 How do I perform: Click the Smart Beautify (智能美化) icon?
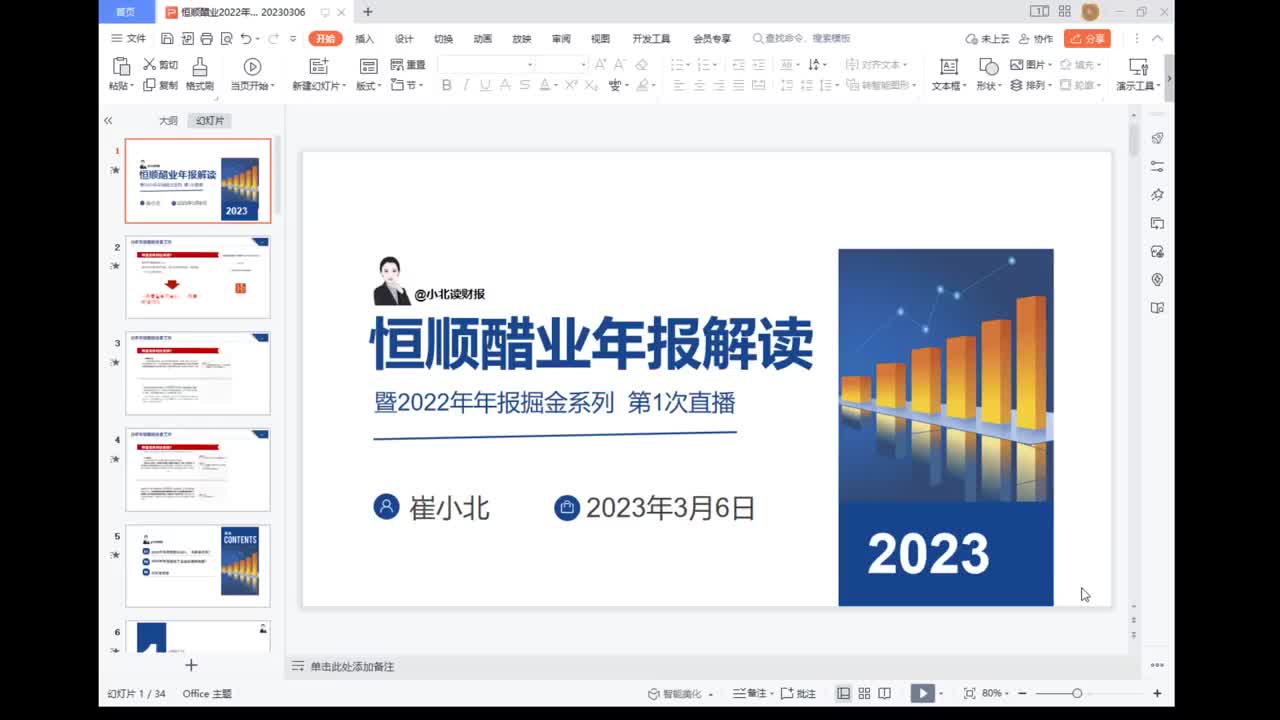(653, 693)
